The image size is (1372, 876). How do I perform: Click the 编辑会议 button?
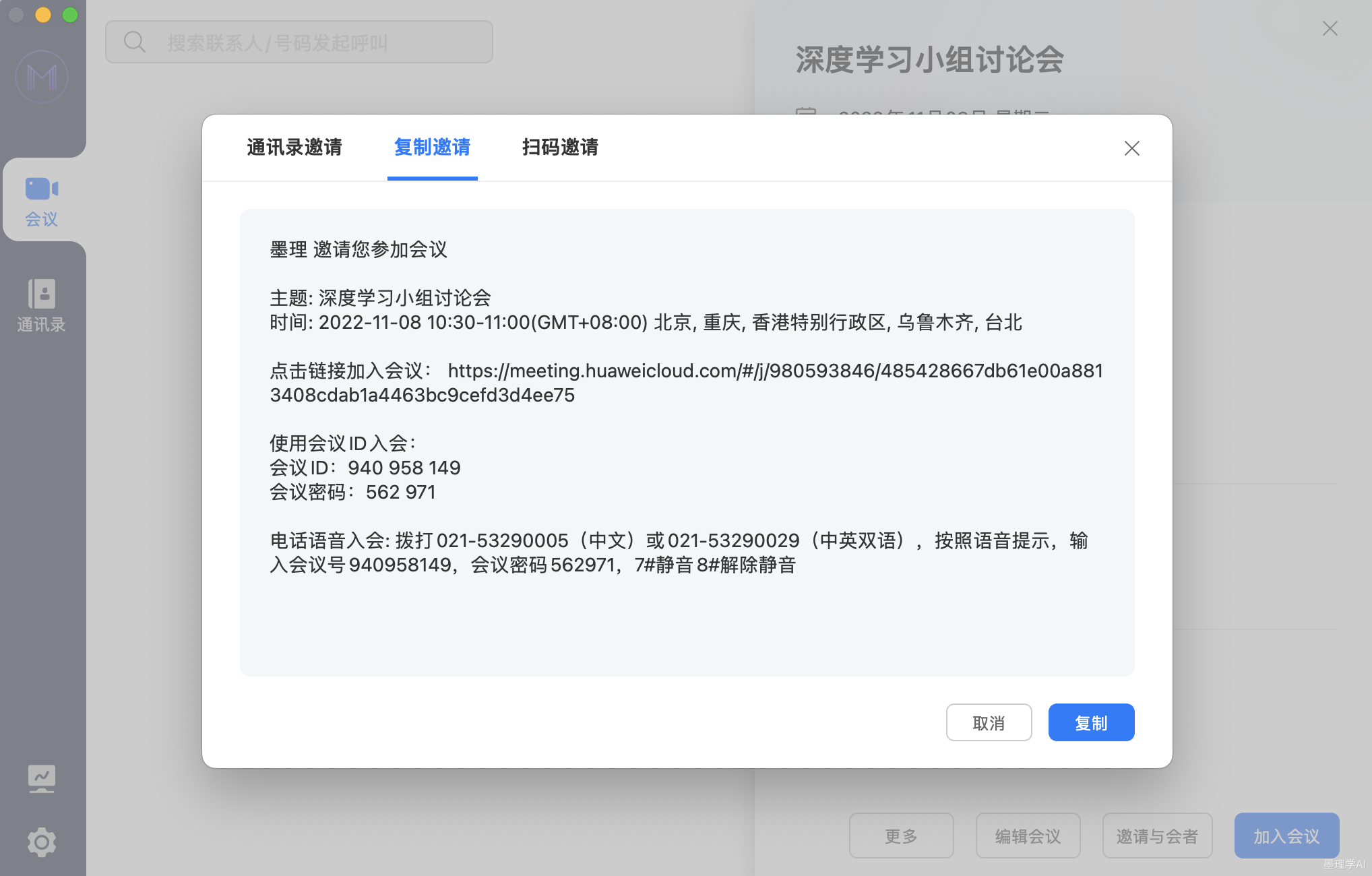(1028, 836)
